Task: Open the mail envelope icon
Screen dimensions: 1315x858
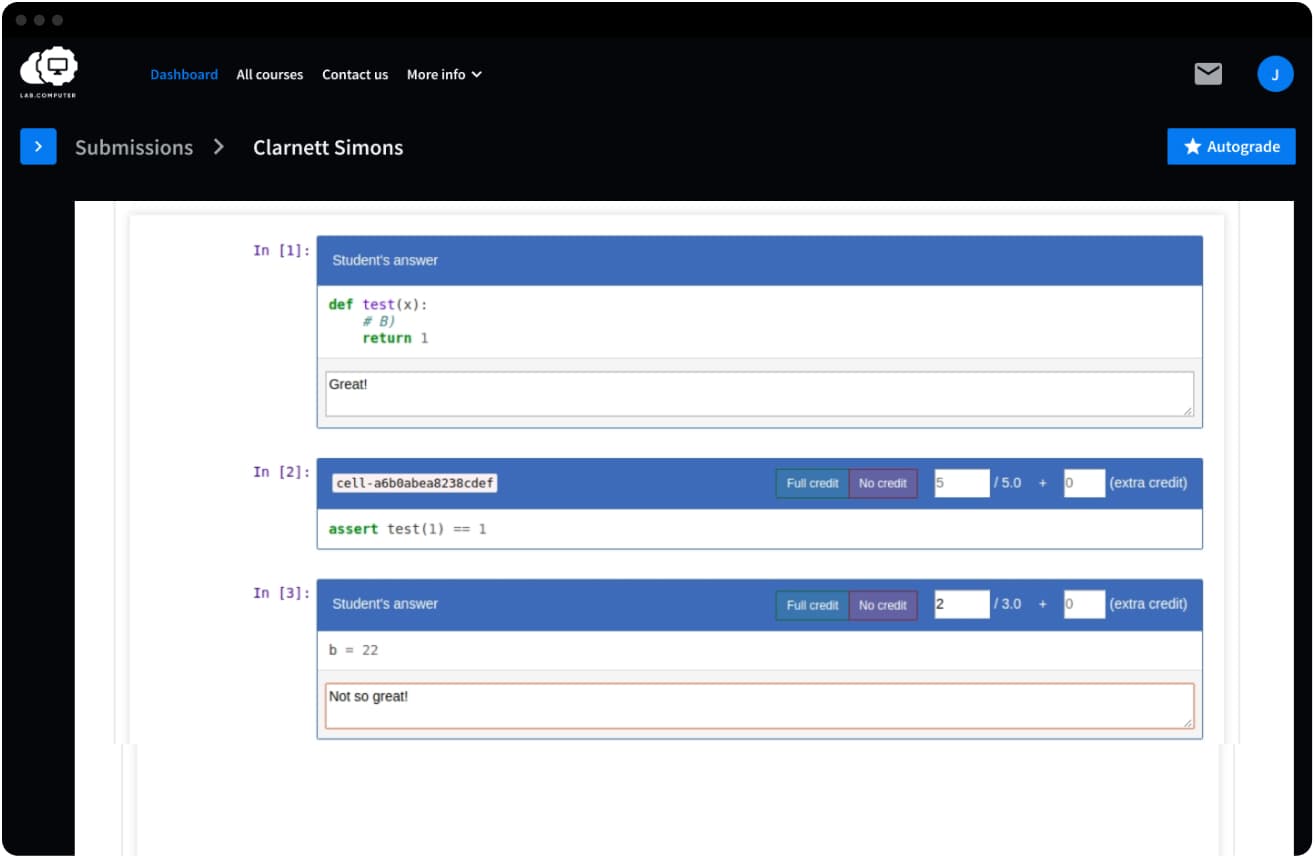Action: tap(1208, 74)
